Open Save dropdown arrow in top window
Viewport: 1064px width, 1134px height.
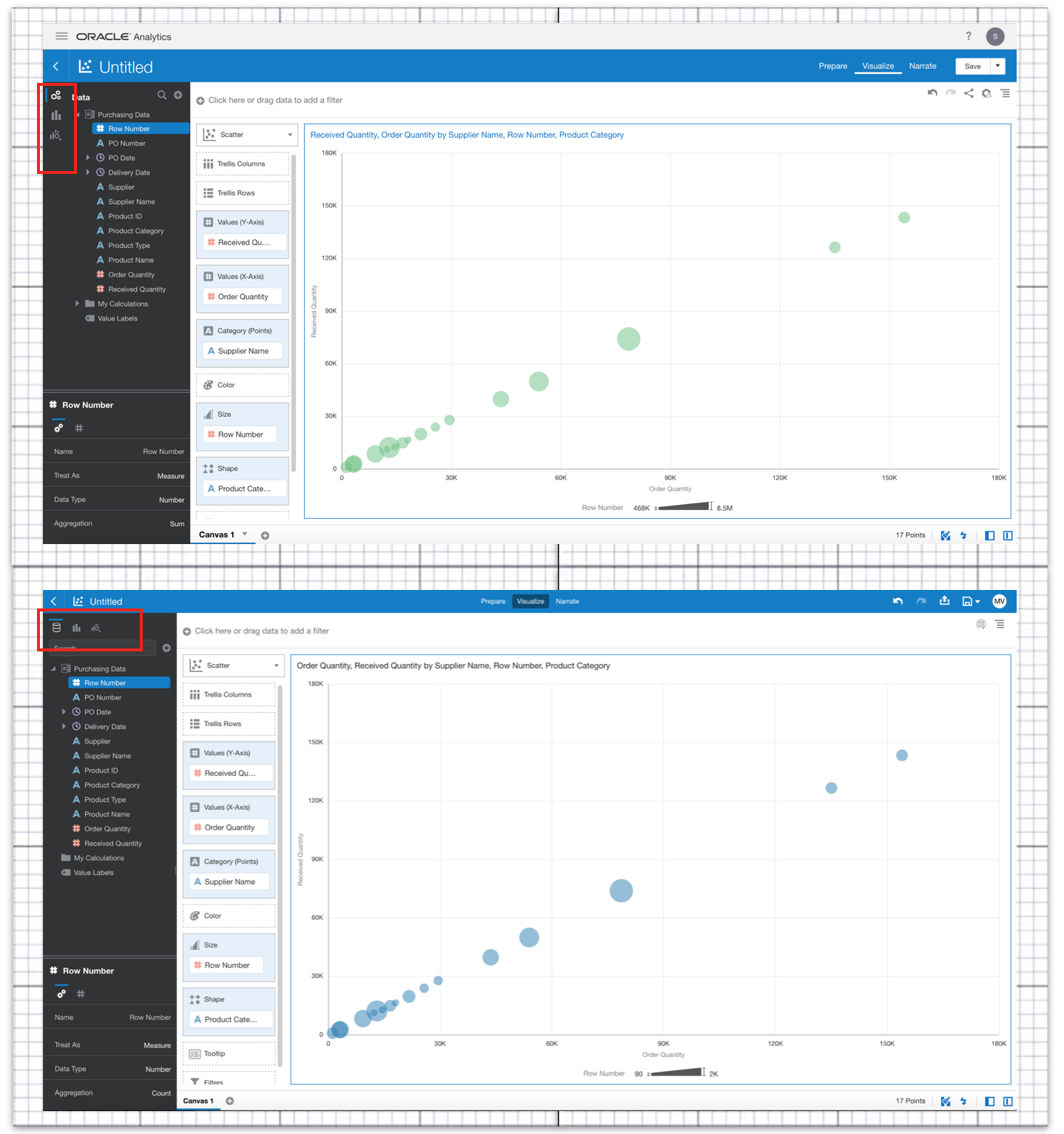point(997,66)
